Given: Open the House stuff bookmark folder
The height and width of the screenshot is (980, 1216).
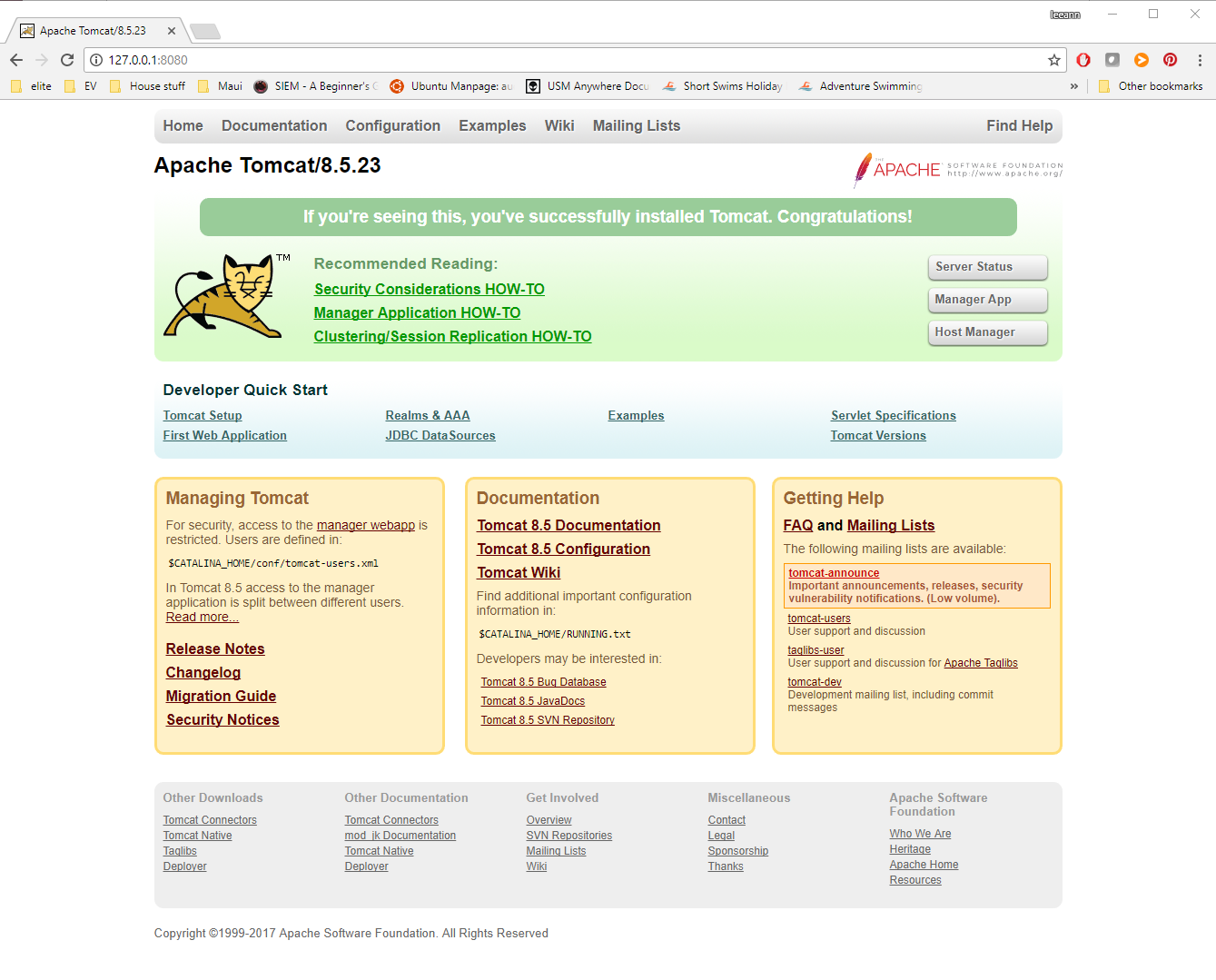Looking at the screenshot, I should tap(147, 86).
